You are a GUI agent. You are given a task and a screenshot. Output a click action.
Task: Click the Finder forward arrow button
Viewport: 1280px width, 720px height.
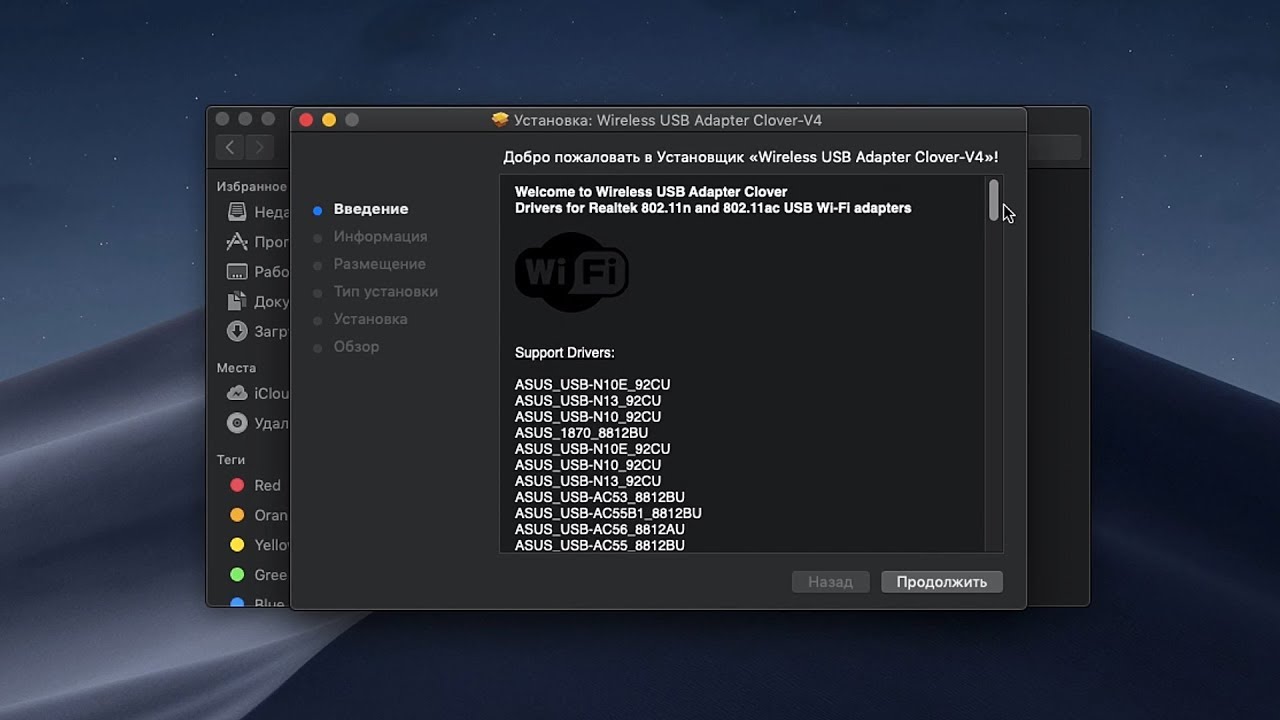click(259, 147)
